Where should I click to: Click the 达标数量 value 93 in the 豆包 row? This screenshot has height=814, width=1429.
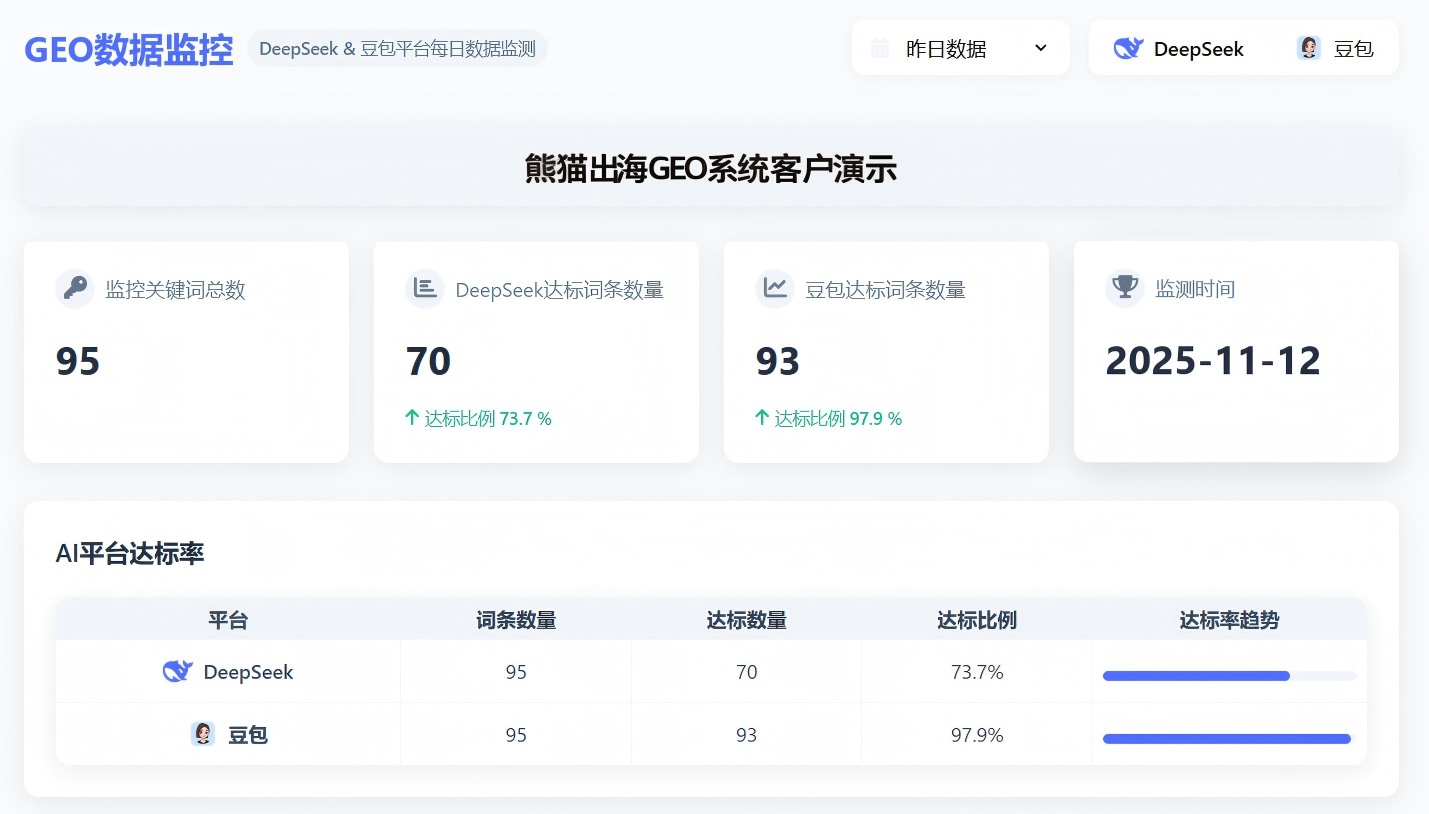pyautogui.click(x=746, y=735)
